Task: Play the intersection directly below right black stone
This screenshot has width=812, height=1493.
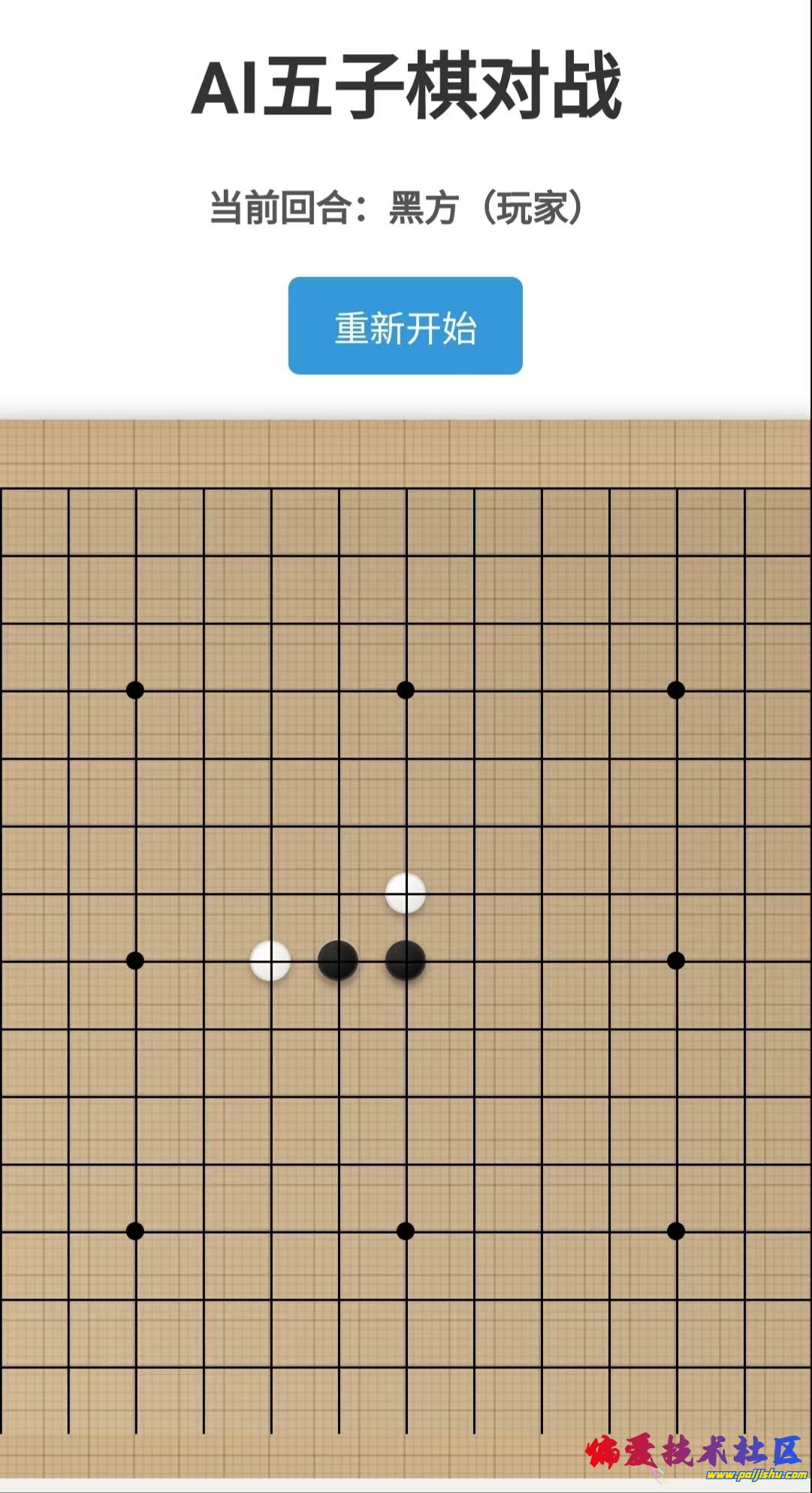Action: 406,1029
